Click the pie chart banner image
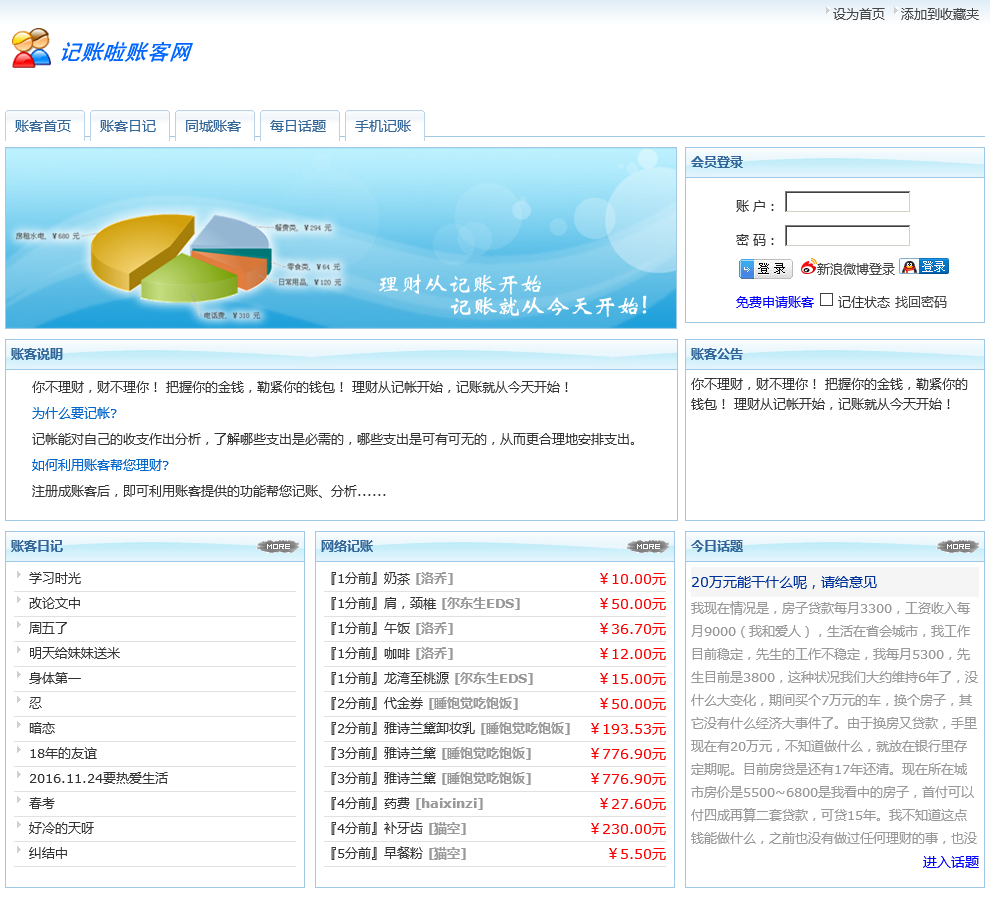Screen dimensions: 990x900 341,238
